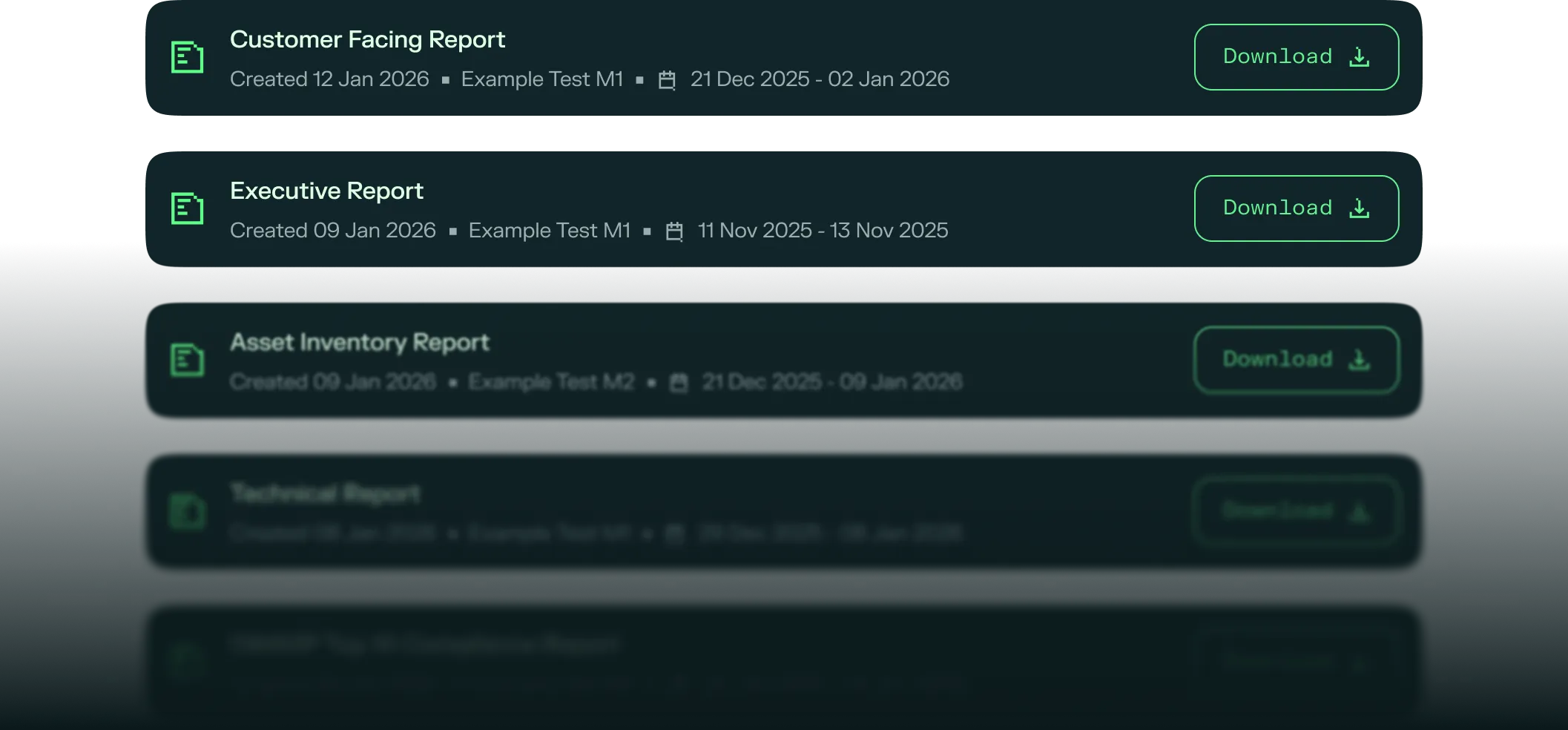
Task: Click the Asset Inventory Report document icon
Action: [187, 360]
